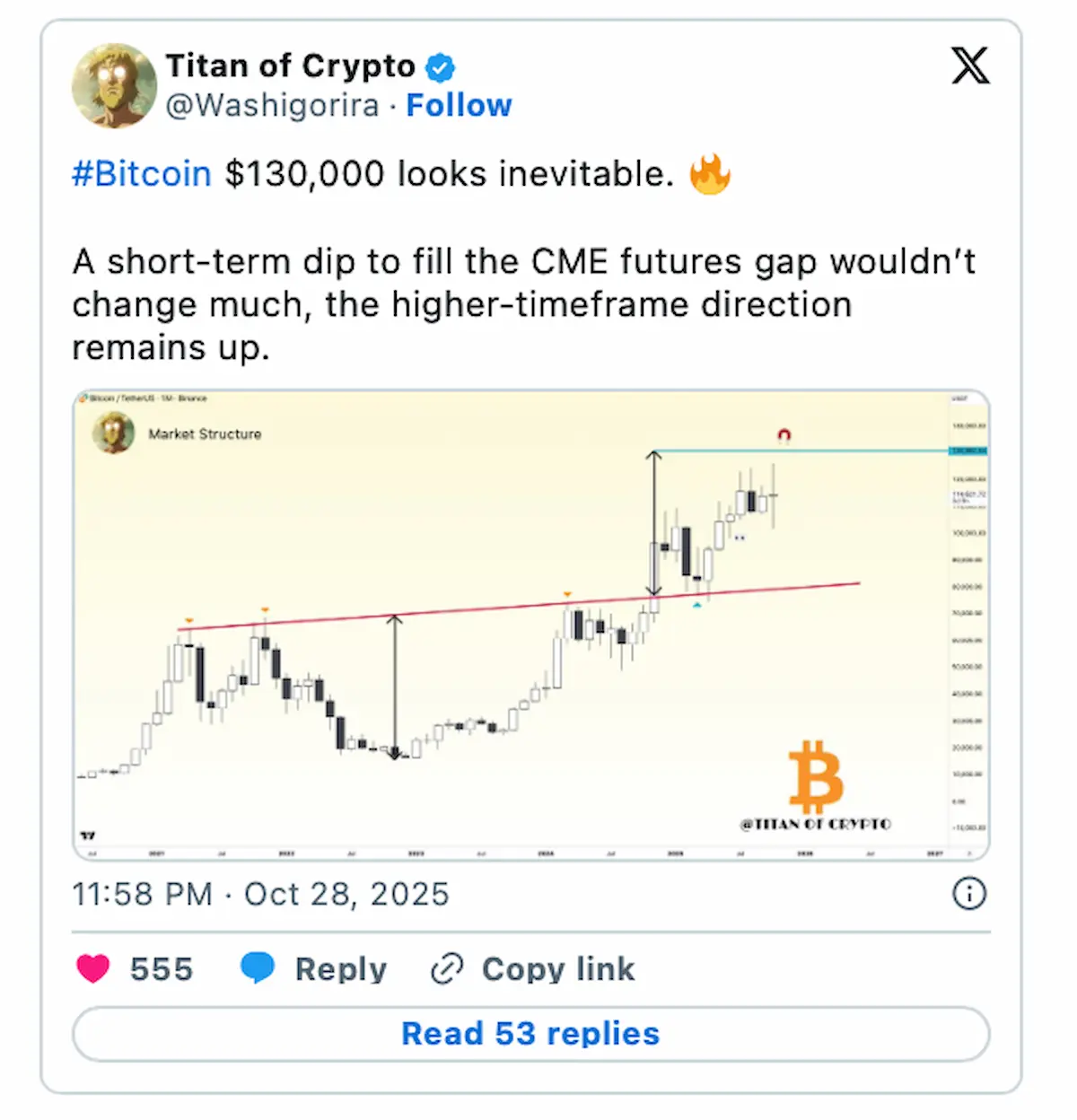Viewport: 1077px width, 1120px height.
Task: Open Read 53 replies
Action: pos(530,1034)
